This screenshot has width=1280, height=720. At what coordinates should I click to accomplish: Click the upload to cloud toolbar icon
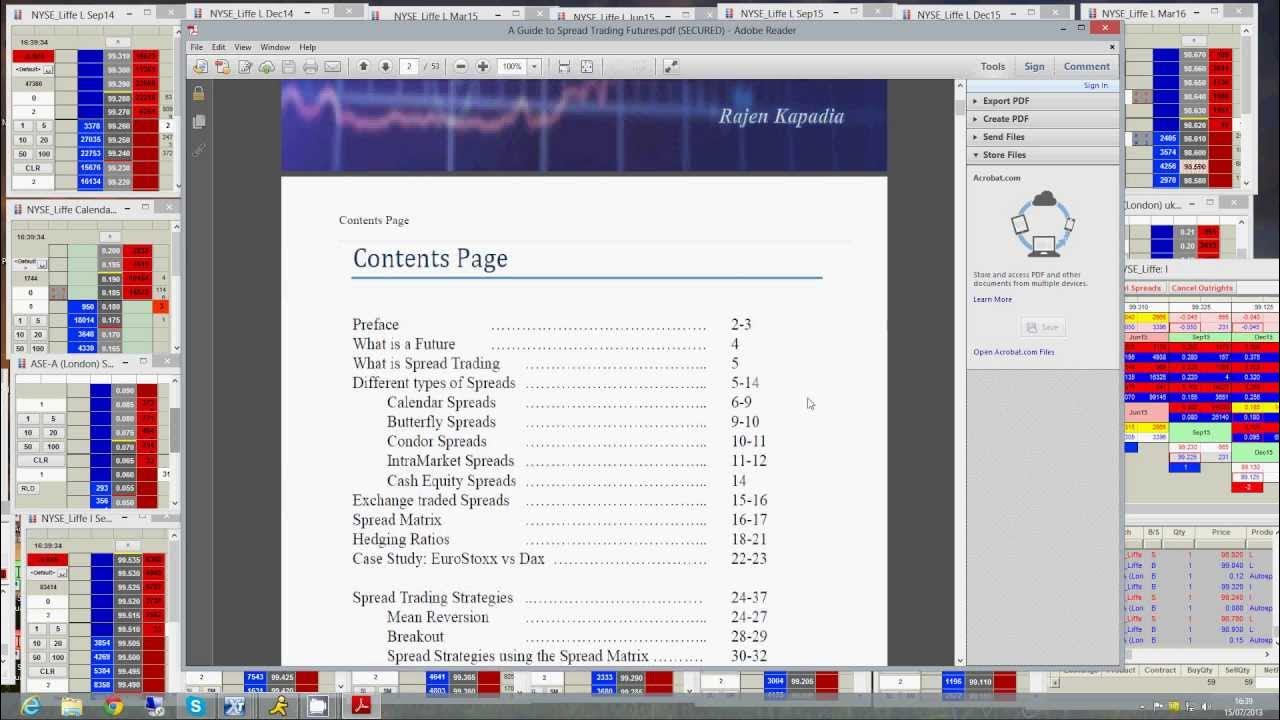tap(266, 67)
